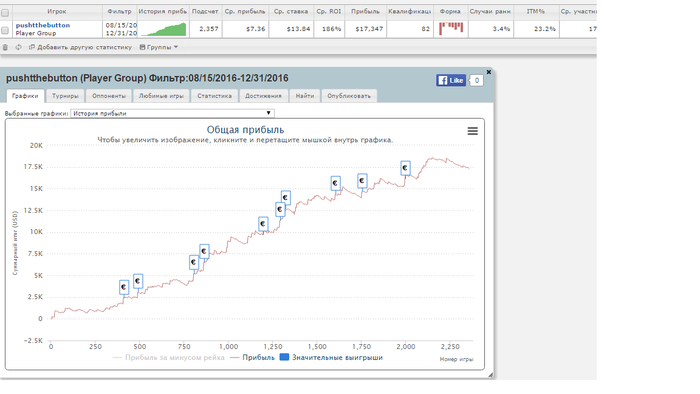This screenshot has height=394, width=700.
Task: Click the lower euro marker near game 1,290
Action: 280,209
